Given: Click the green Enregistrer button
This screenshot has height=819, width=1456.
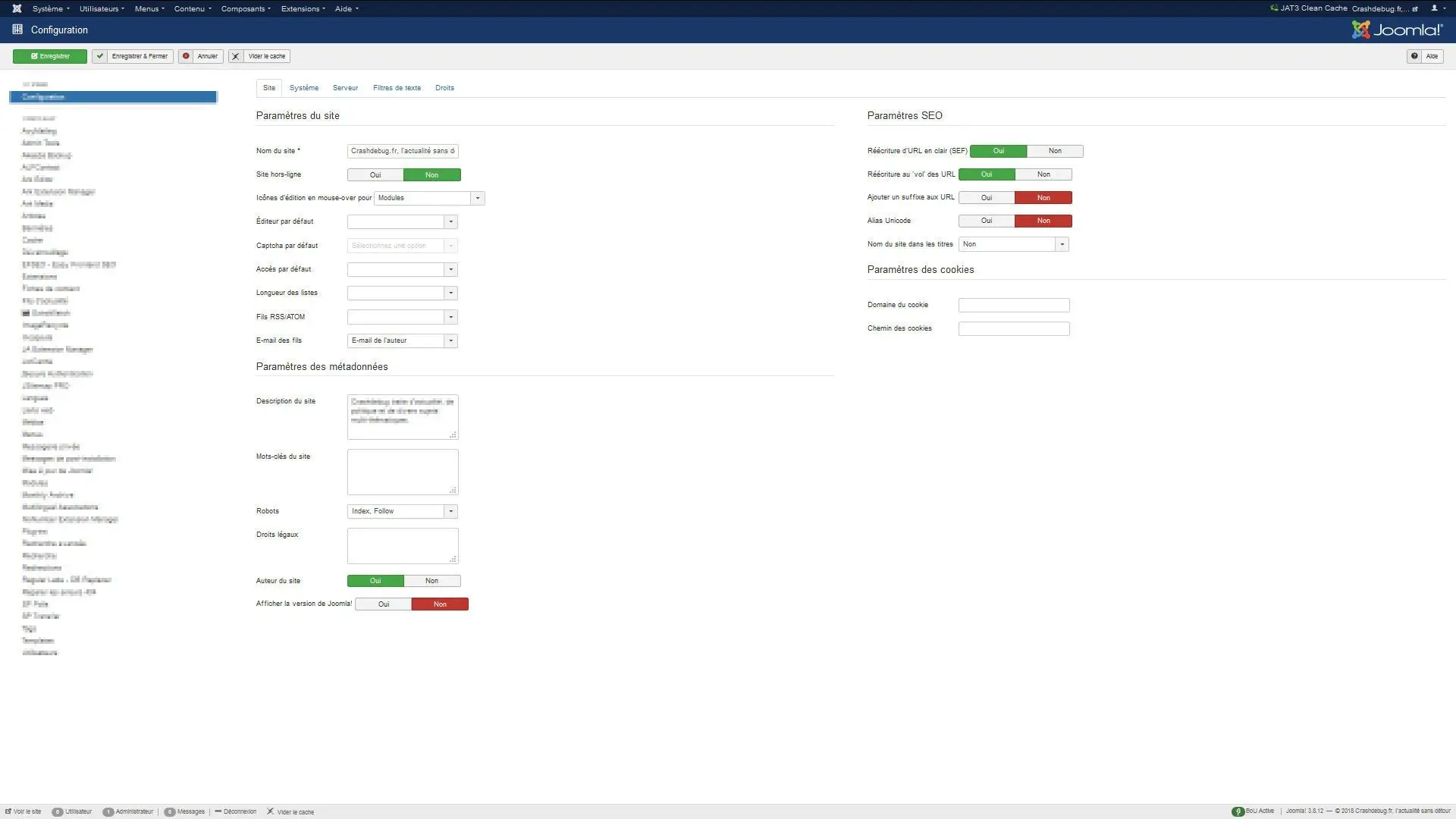Looking at the screenshot, I should point(50,56).
